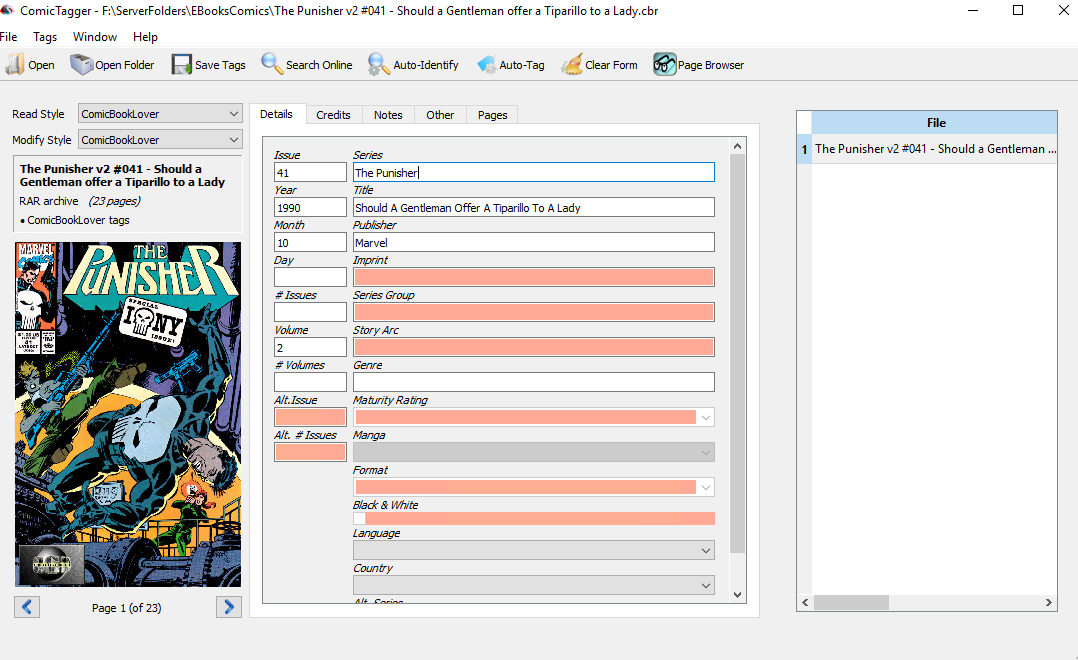Screen dimensions: 1078x660
Task: Select the Pages tab
Action: pyautogui.click(x=491, y=114)
